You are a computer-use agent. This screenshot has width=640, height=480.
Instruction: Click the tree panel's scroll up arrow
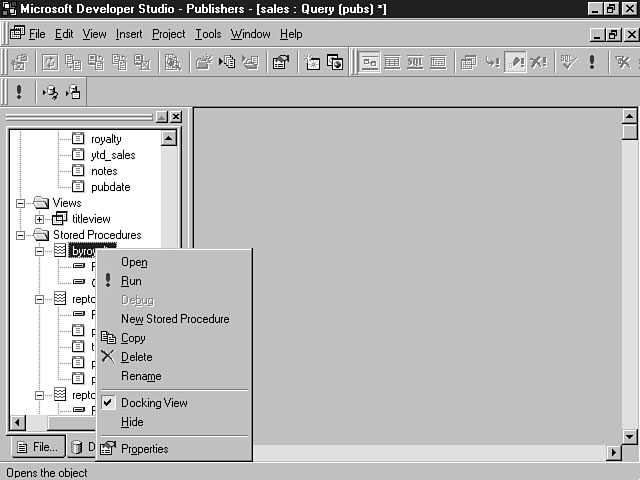pos(169,139)
